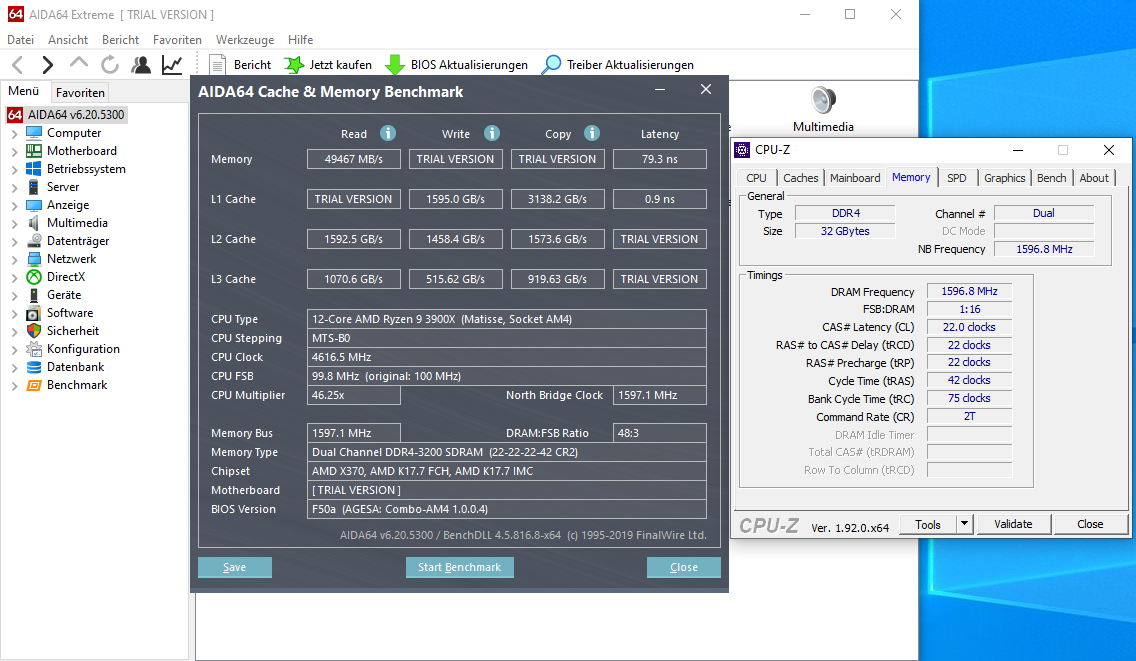Switch to Caches tab in CPU-Z
Screen dimensions: 1136x661
(801, 178)
